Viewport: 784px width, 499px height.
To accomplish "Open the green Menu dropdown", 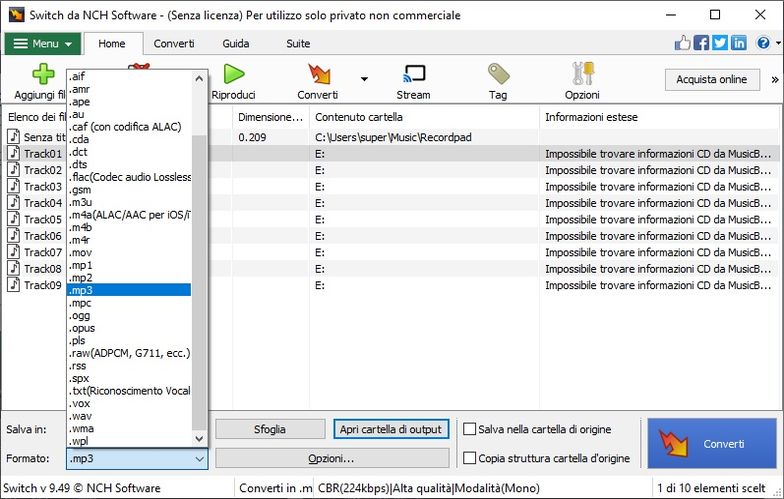I will click(x=42, y=44).
